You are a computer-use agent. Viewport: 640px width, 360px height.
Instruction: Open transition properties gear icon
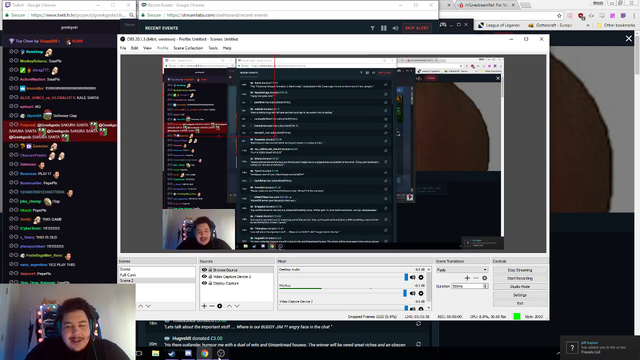(x=484, y=278)
